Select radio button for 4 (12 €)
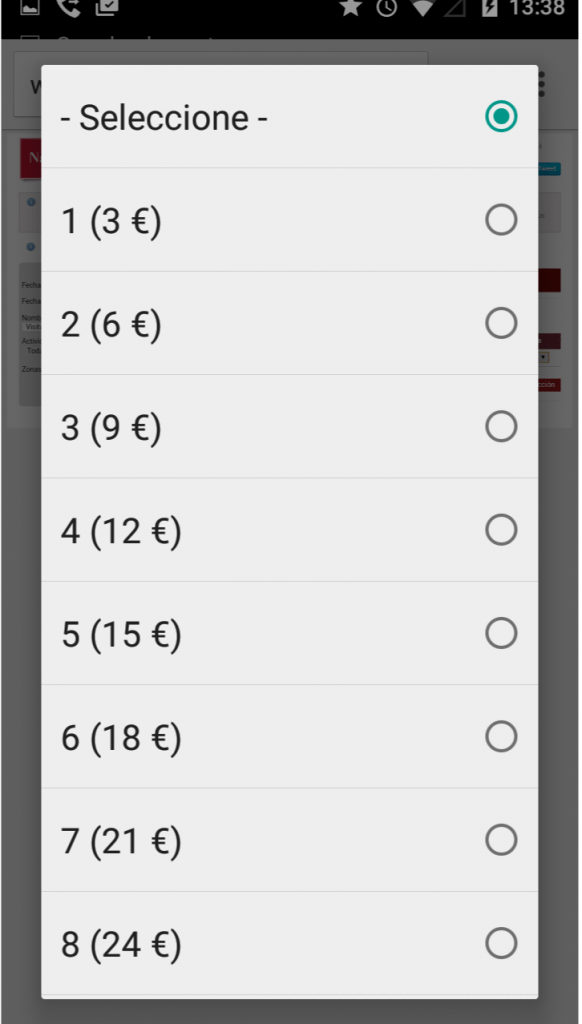Screen dimensions: 582x1024 click(501, 530)
